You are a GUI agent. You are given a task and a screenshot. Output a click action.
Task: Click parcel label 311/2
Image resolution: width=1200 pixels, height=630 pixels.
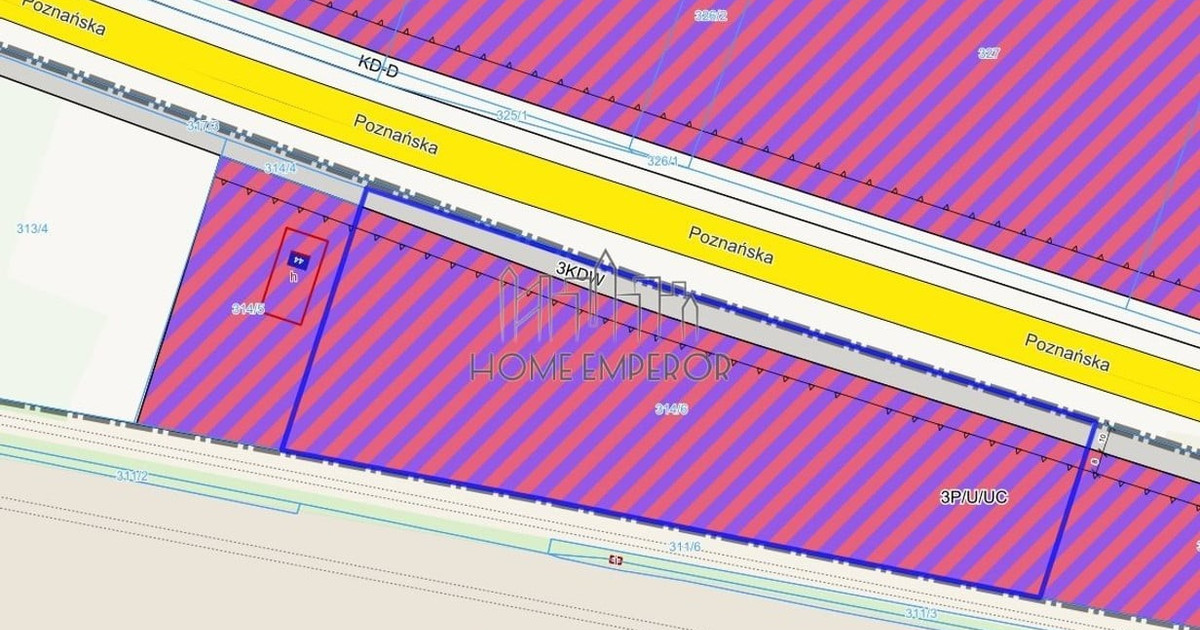tap(132, 476)
